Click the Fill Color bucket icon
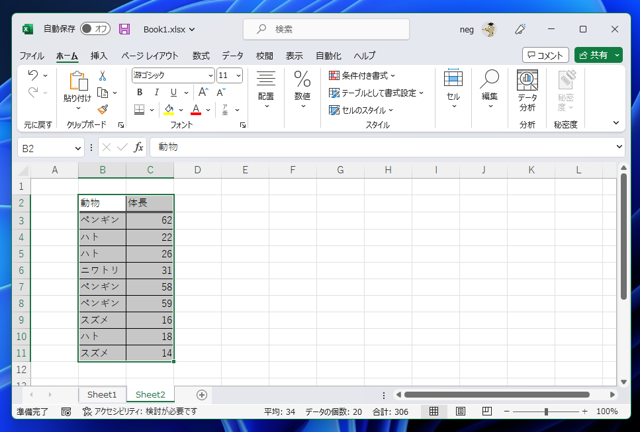Image resolution: width=640 pixels, height=432 pixels. click(x=169, y=110)
